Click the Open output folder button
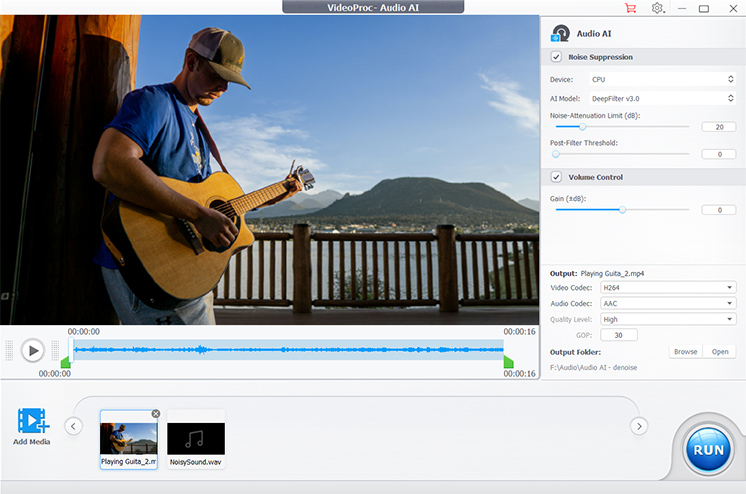This screenshot has width=746, height=494. pos(720,352)
